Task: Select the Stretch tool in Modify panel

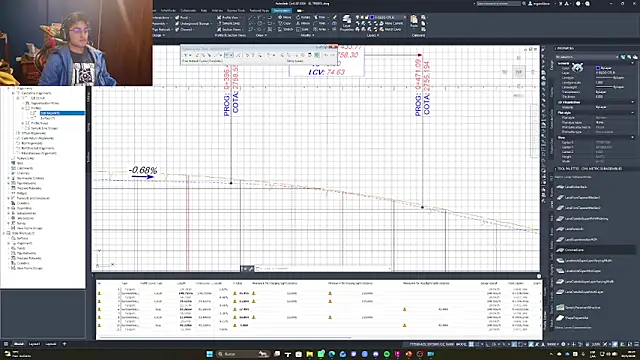Action: tap(285, 29)
